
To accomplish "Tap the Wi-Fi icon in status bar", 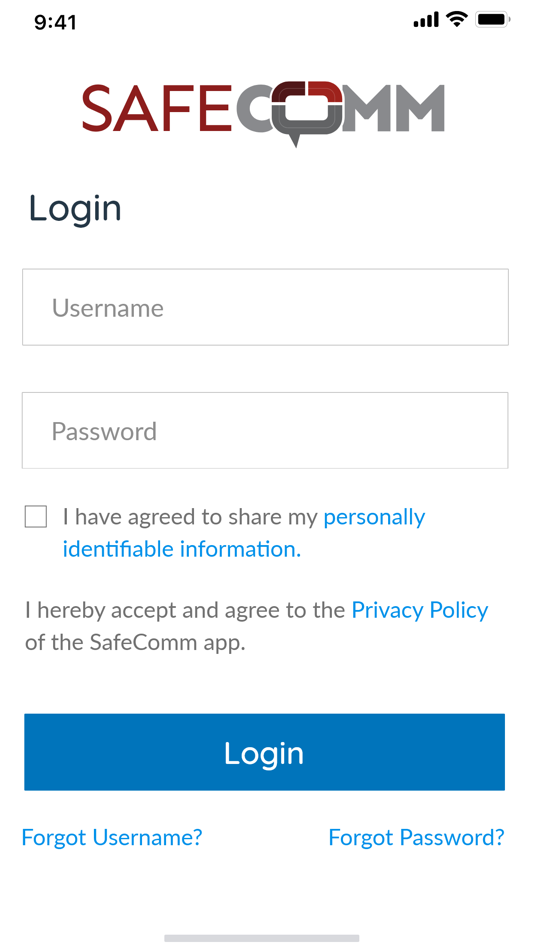I will (x=456, y=20).
